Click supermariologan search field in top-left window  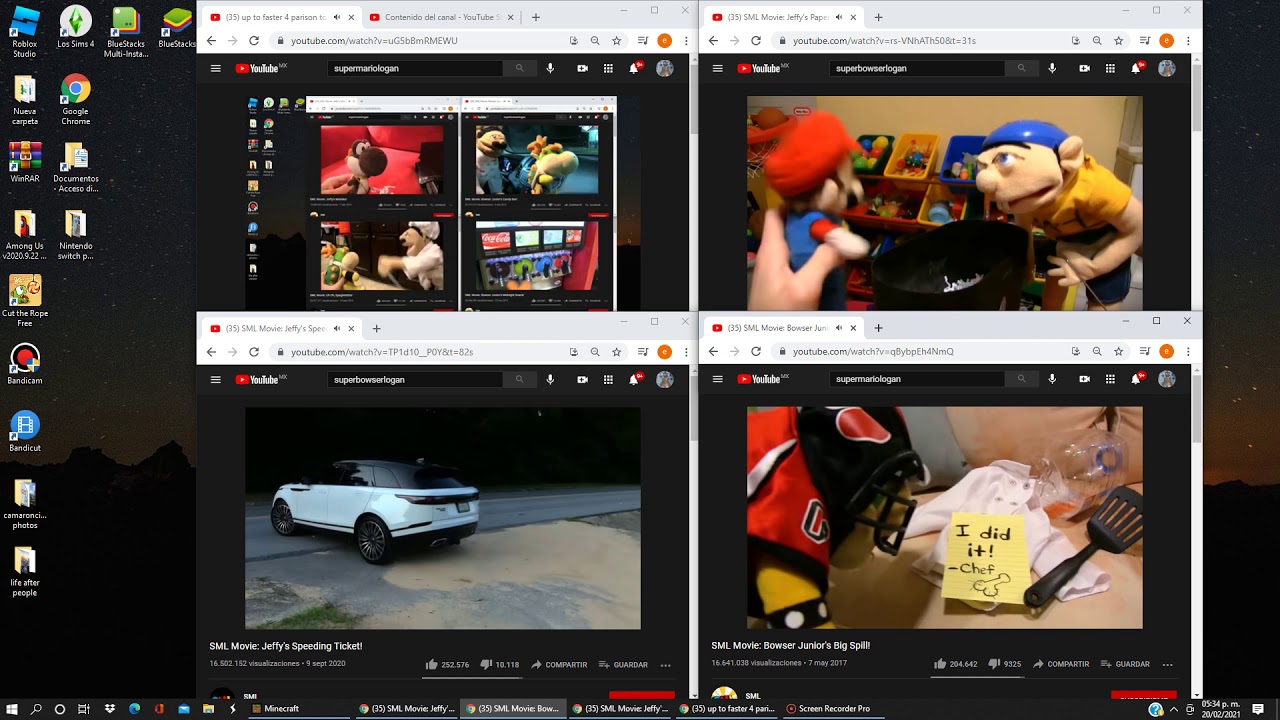[415, 68]
